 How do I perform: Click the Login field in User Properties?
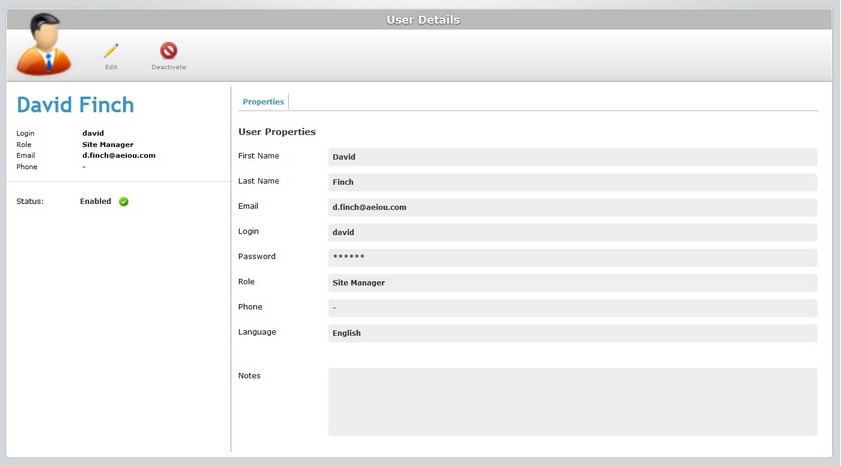tap(572, 233)
